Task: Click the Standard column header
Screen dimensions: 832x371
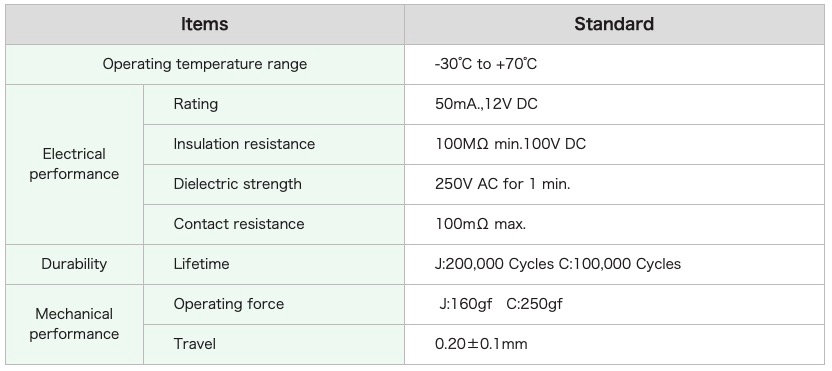Action: coord(614,24)
